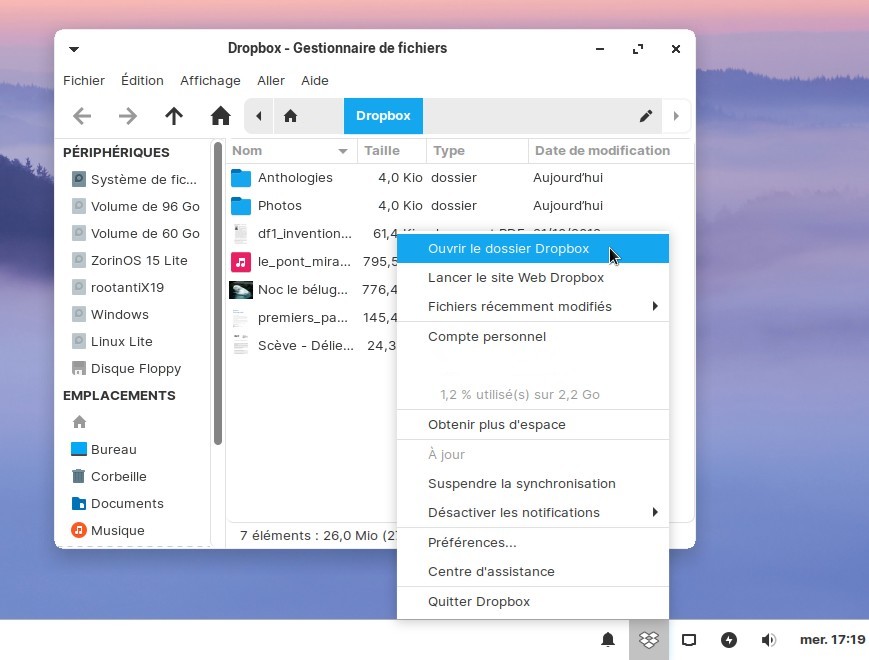This screenshot has width=869, height=660.
Task: Click the power manager icon in the taskbar
Action: point(729,640)
